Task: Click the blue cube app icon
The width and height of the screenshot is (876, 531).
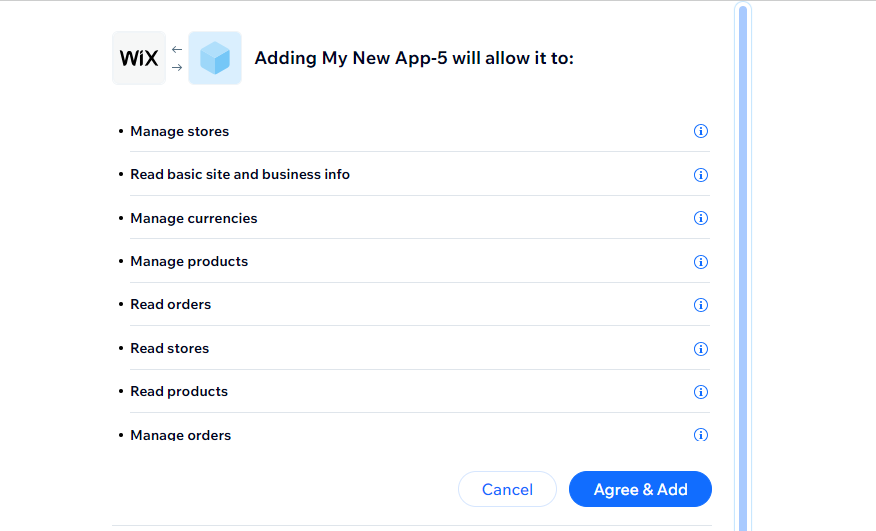Action: [x=215, y=58]
